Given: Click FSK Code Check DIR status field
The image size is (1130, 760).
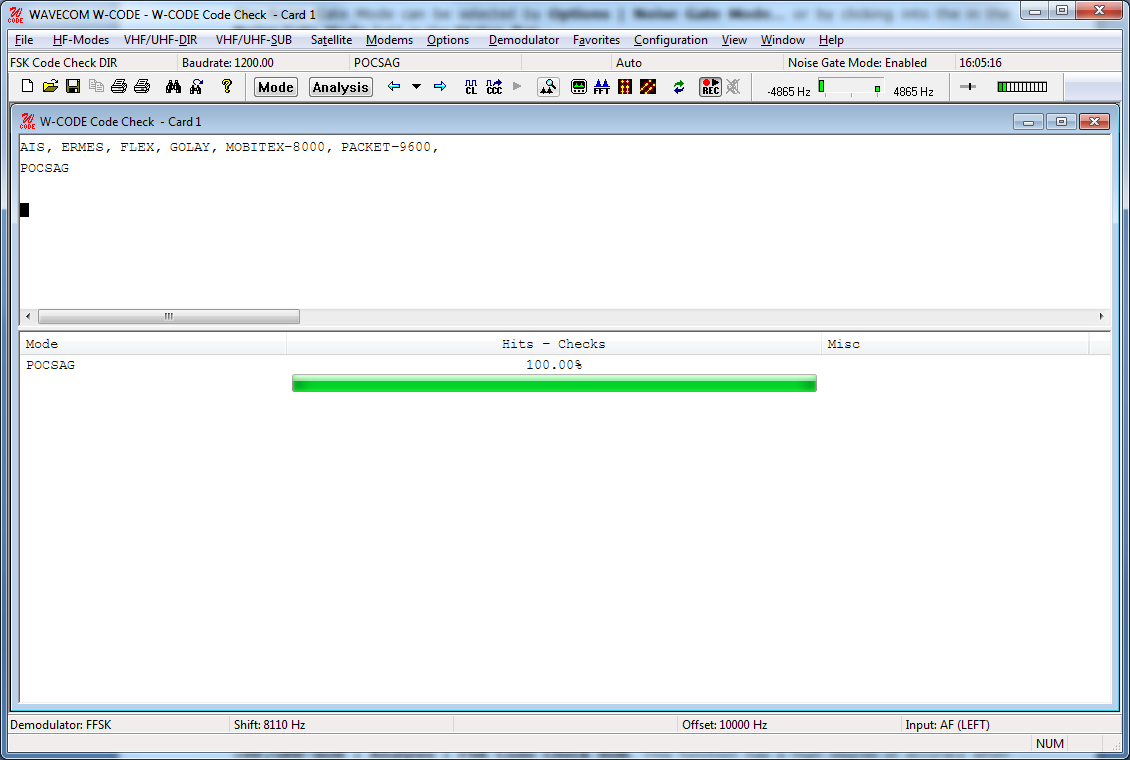Looking at the screenshot, I should point(92,63).
